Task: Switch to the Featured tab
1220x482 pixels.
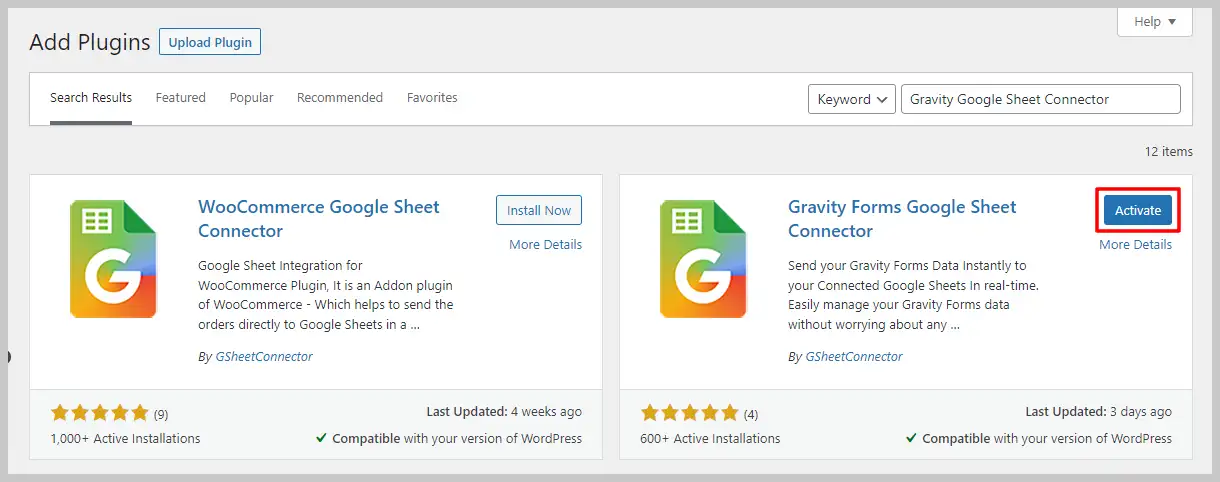Action: 180,98
